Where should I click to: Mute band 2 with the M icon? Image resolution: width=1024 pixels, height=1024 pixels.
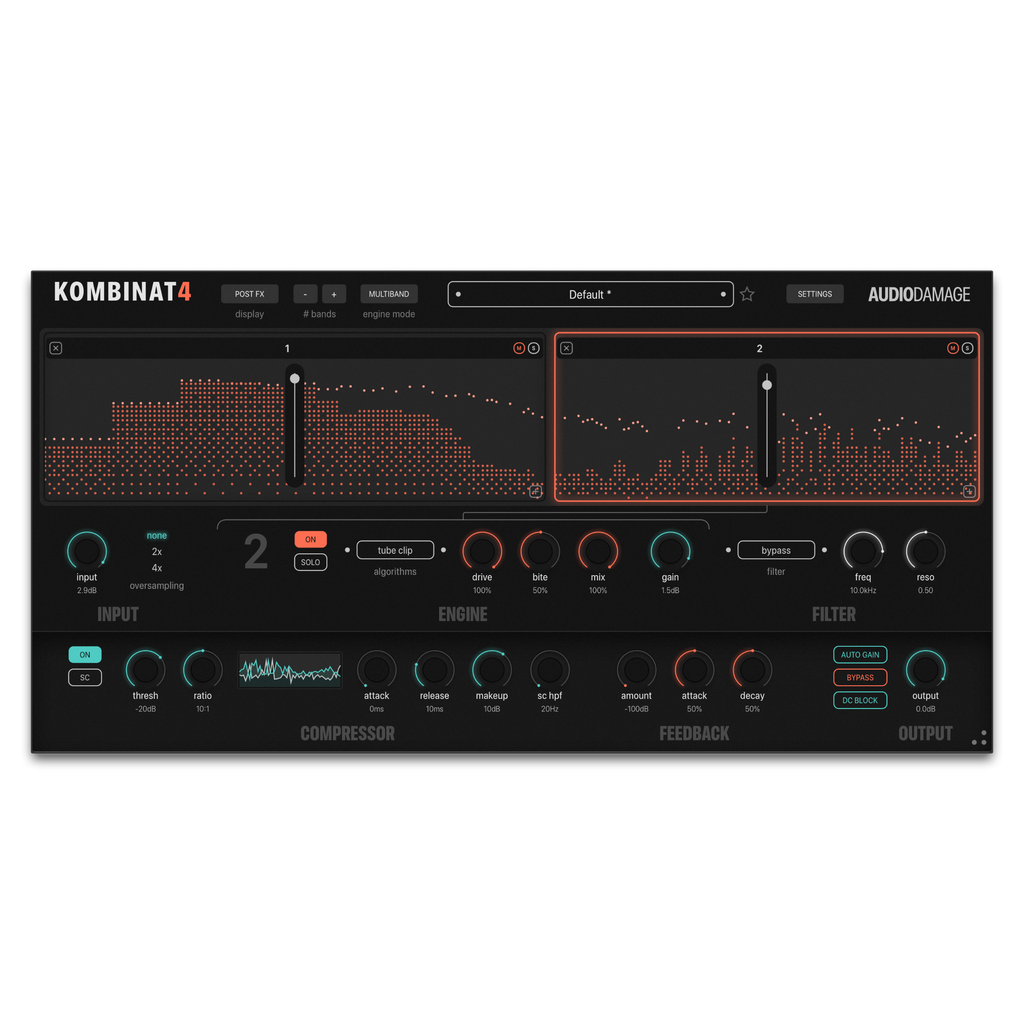point(953,348)
